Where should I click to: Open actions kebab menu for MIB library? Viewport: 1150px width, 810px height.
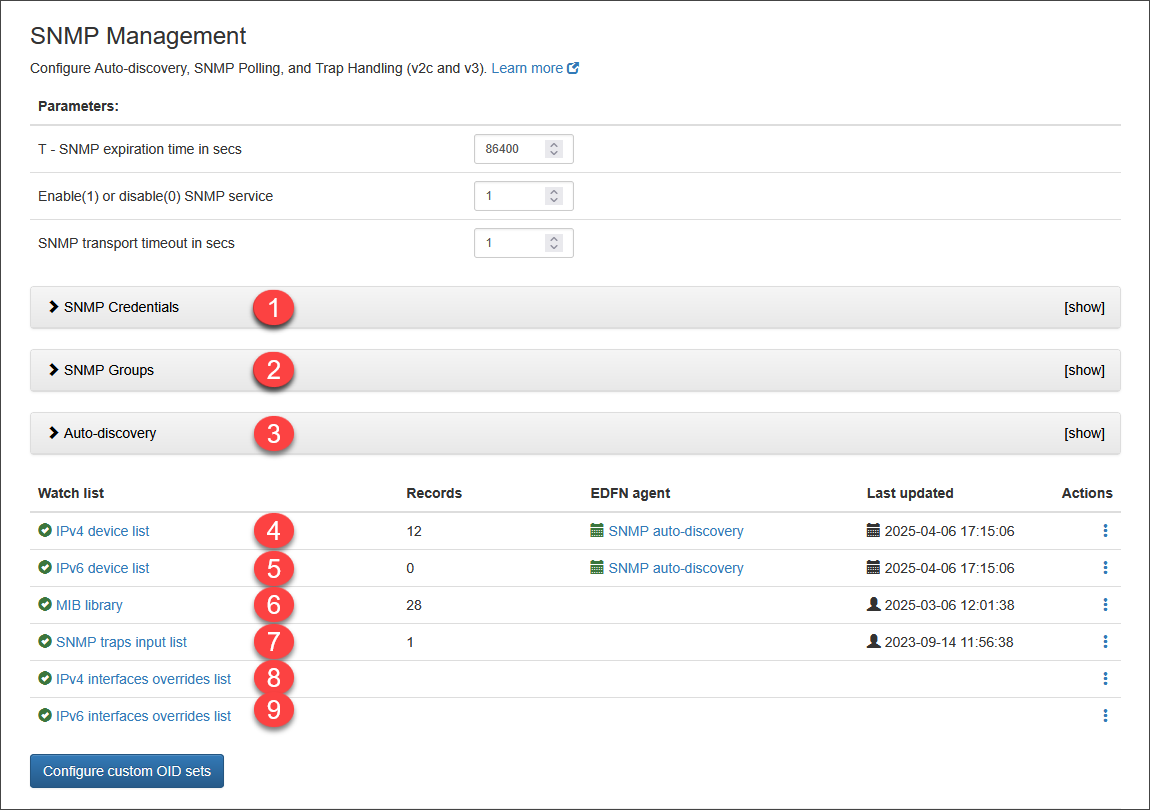(x=1105, y=605)
